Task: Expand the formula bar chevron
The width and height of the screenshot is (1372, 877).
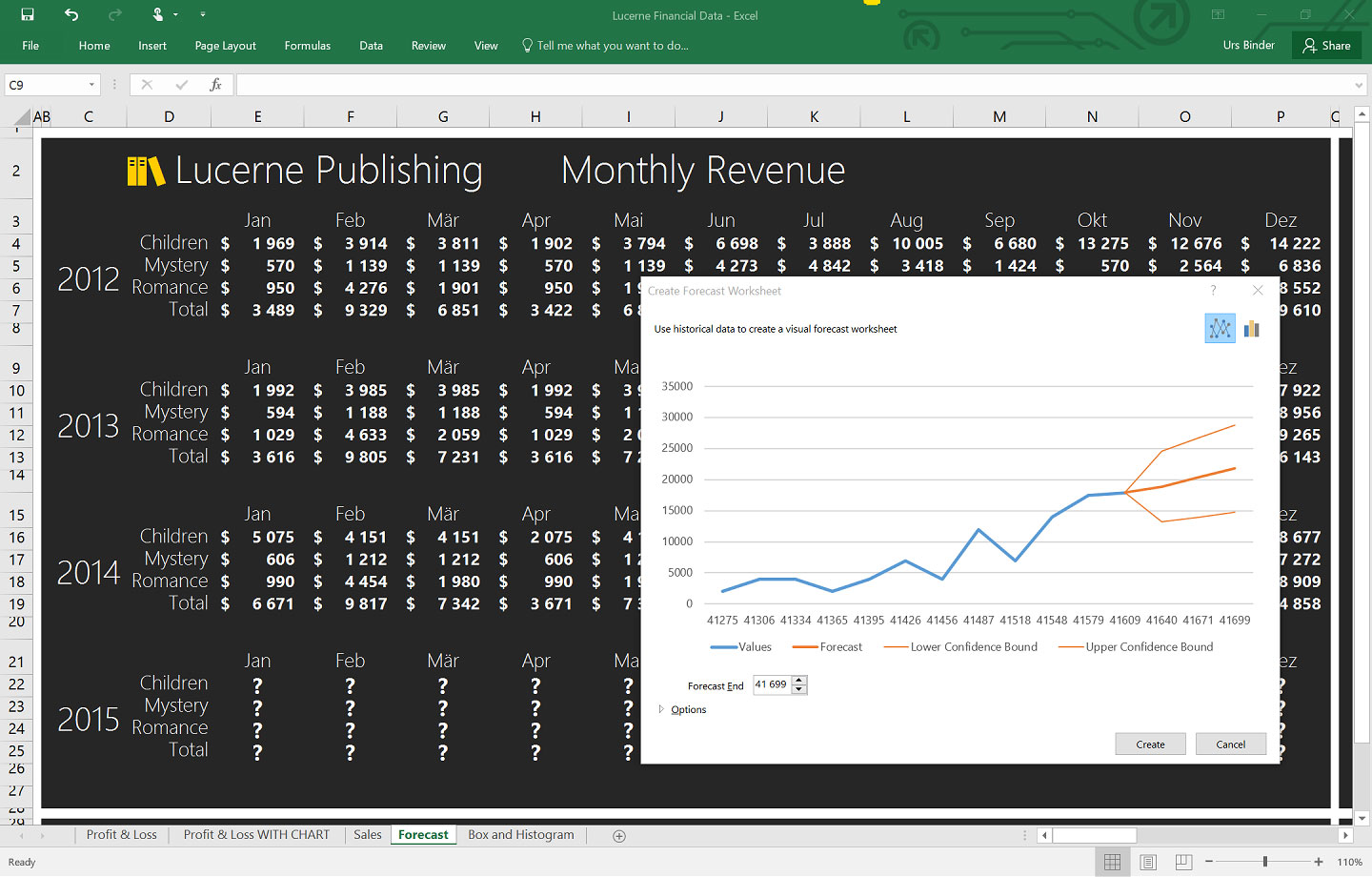Action: (x=1359, y=85)
